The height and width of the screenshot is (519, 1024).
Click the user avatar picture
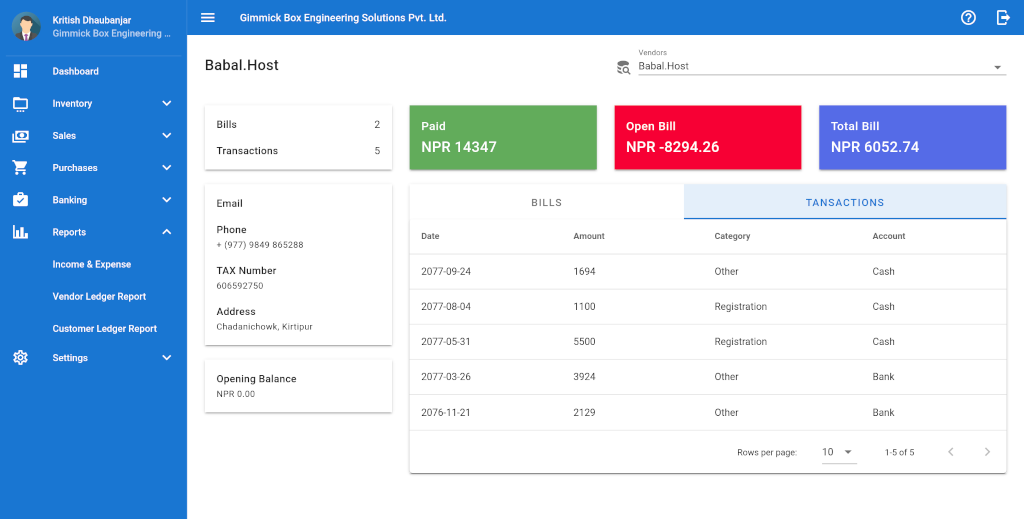pos(26,26)
